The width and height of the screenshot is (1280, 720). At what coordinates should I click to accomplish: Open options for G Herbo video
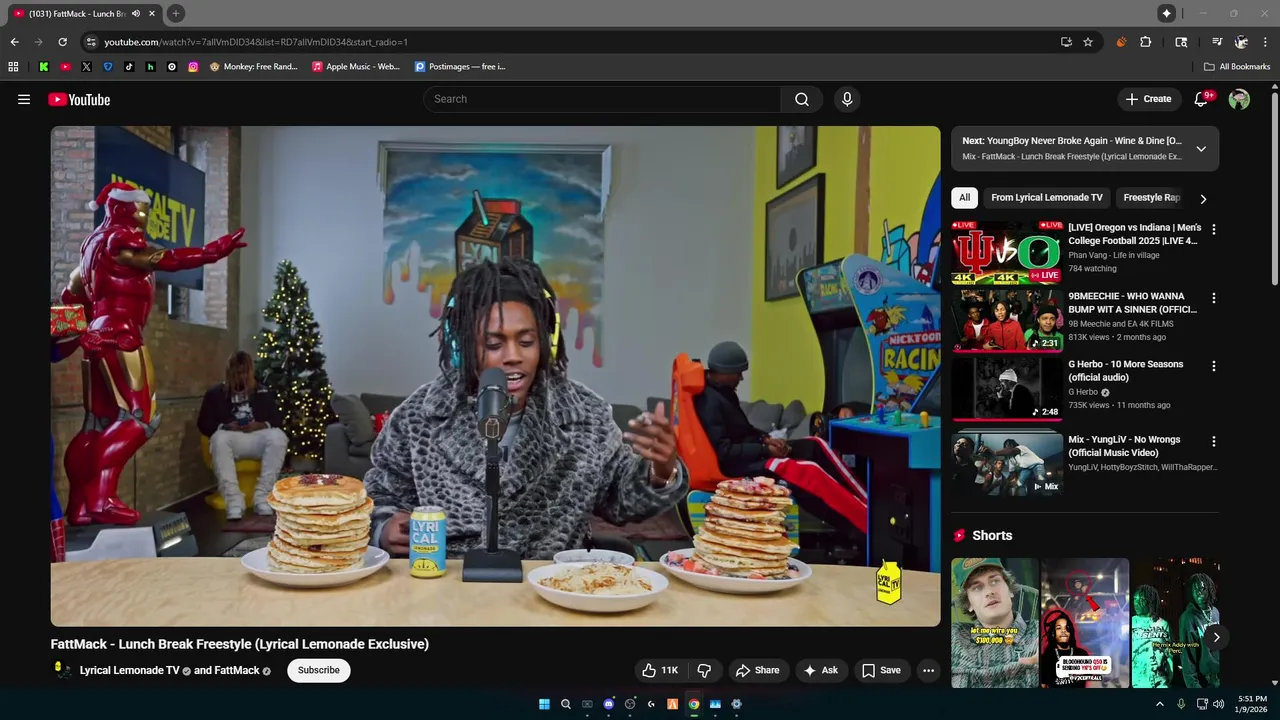[1214, 366]
